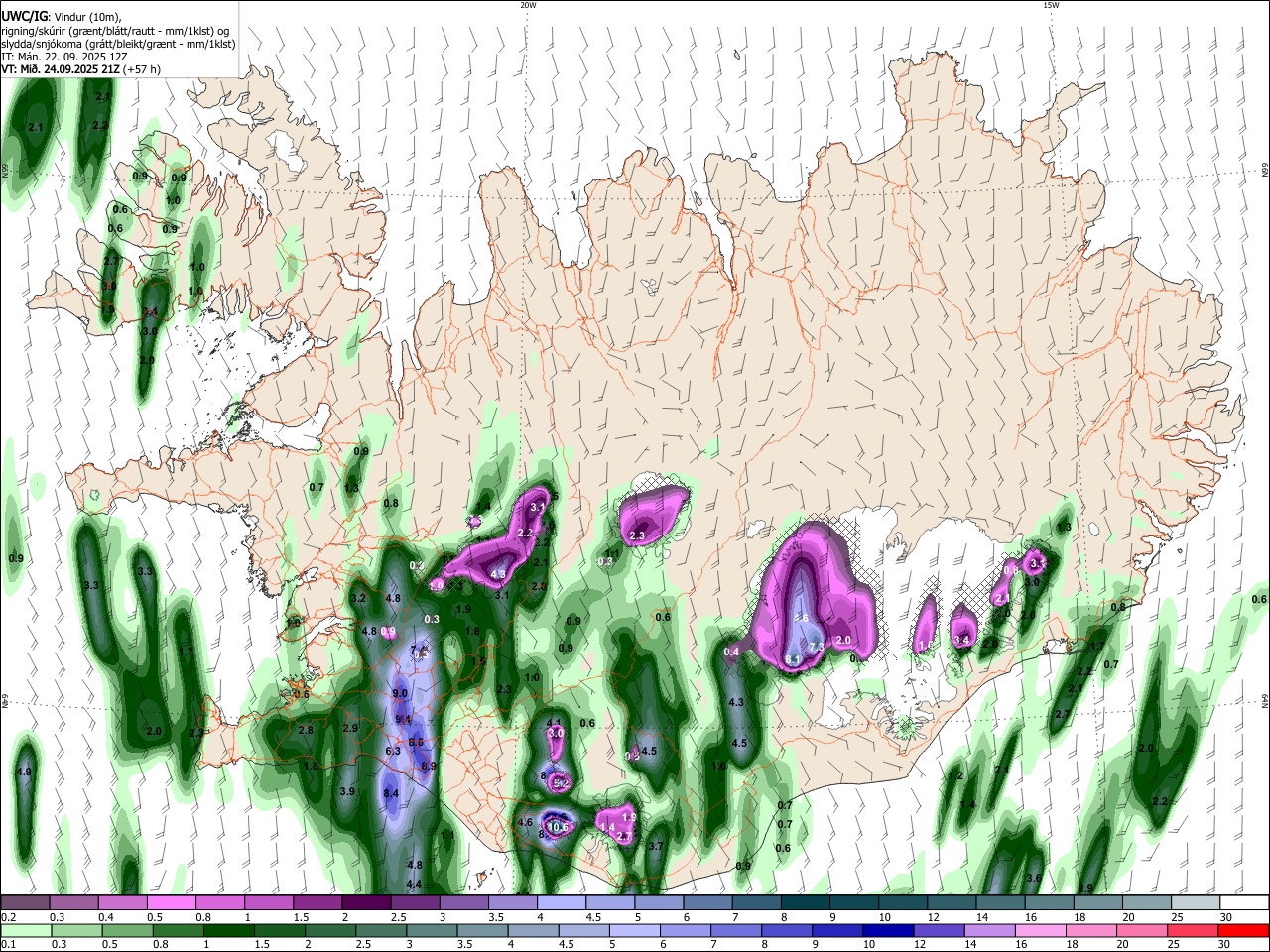The height and width of the screenshot is (952, 1270).
Task: Click the bright pink swatch between 0.5 and 0.8 in the upper legend row
Action: point(171,903)
